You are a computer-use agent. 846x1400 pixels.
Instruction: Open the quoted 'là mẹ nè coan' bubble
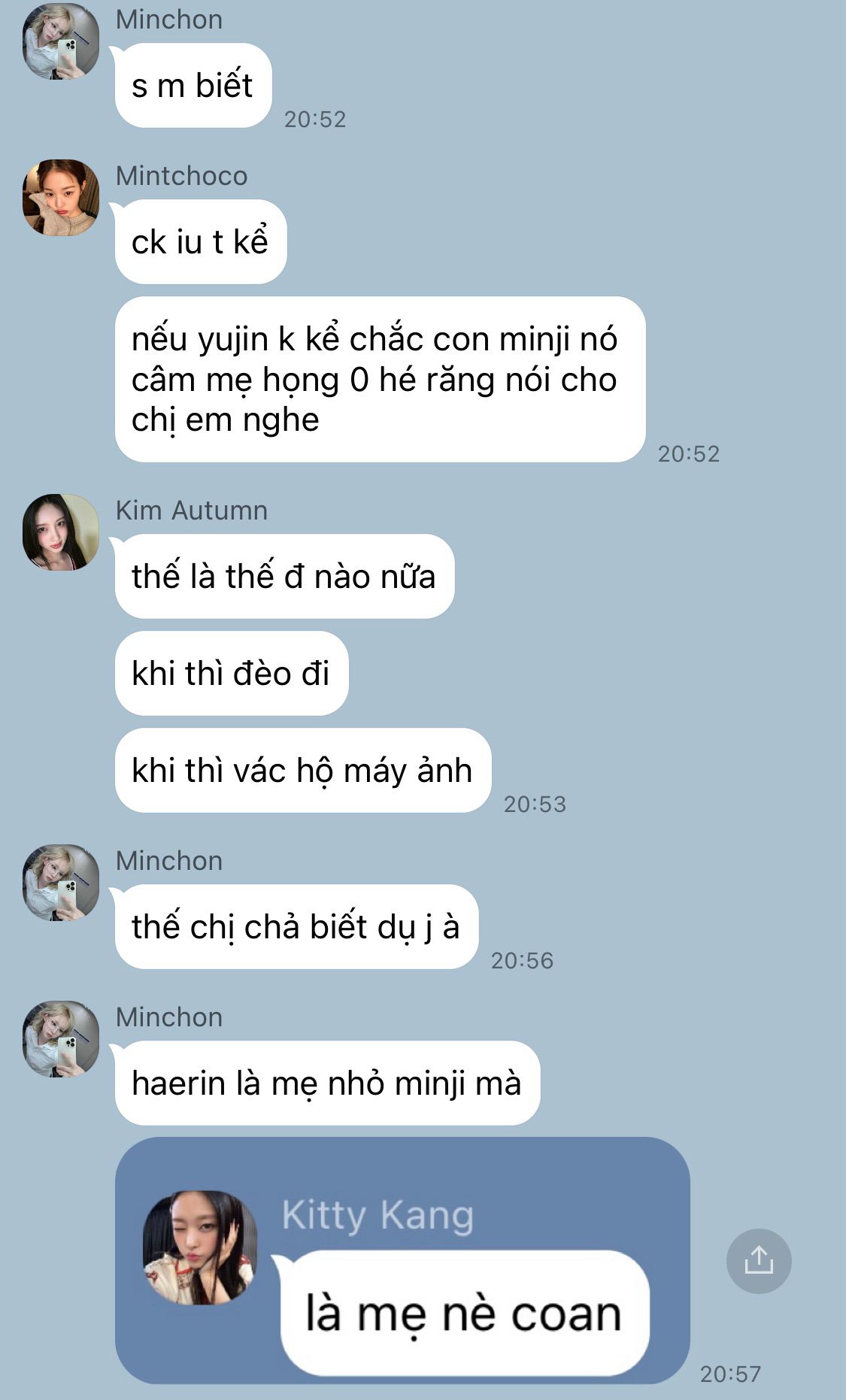[465, 1313]
